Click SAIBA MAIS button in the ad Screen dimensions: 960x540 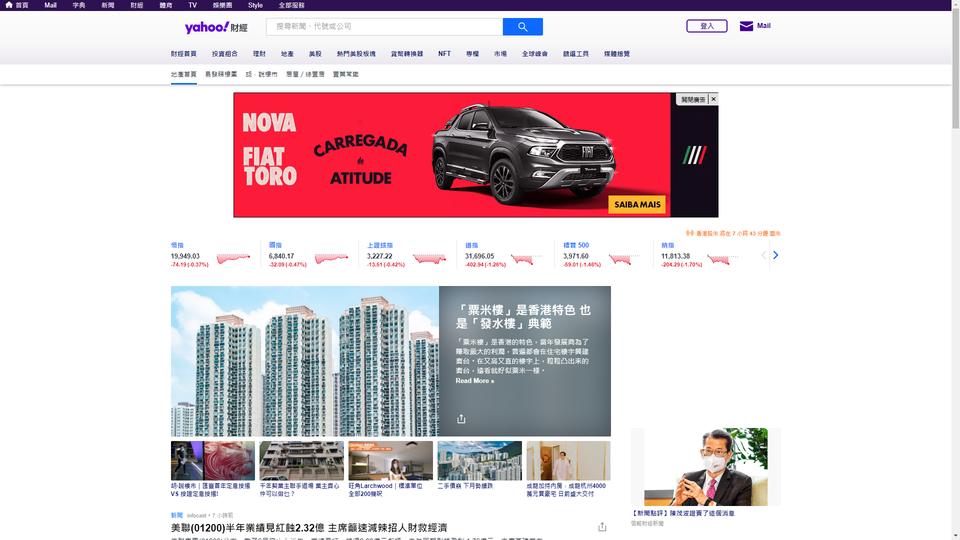(637, 204)
